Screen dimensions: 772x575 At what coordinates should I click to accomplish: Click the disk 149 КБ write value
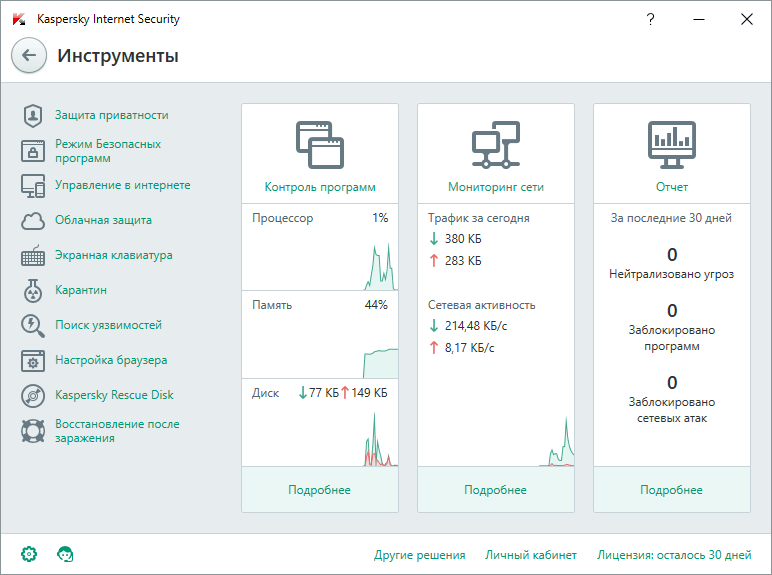(x=369, y=392)
